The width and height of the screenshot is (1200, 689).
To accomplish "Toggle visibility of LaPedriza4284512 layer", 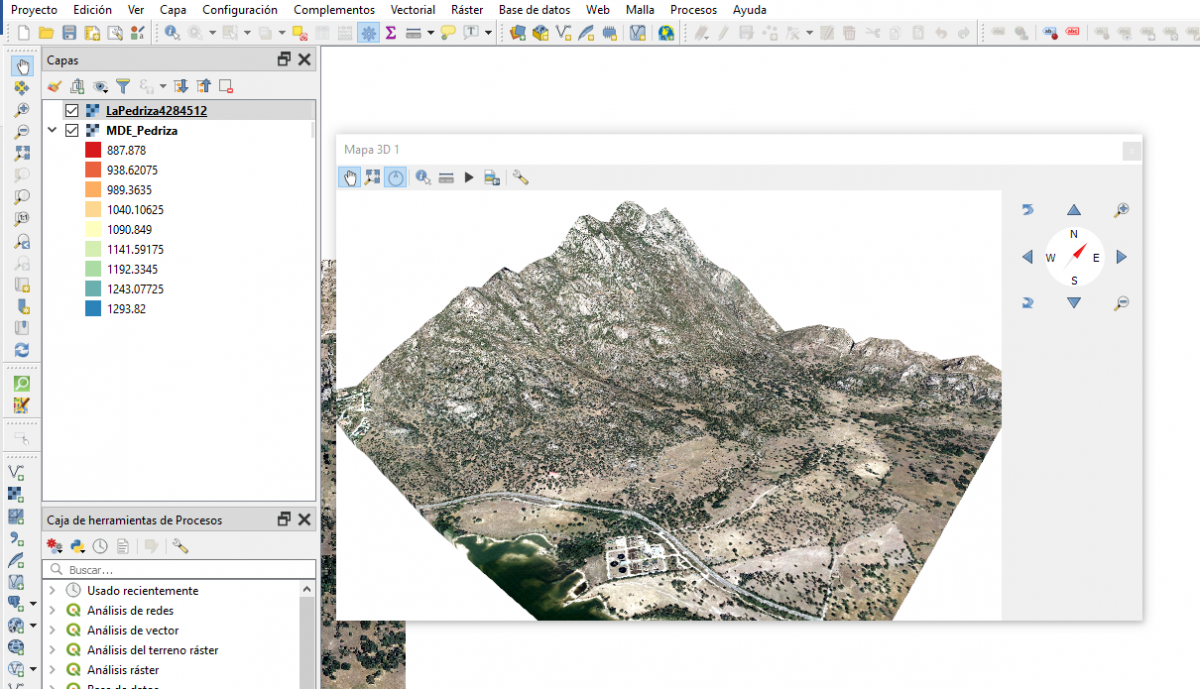I will (71, 110).
